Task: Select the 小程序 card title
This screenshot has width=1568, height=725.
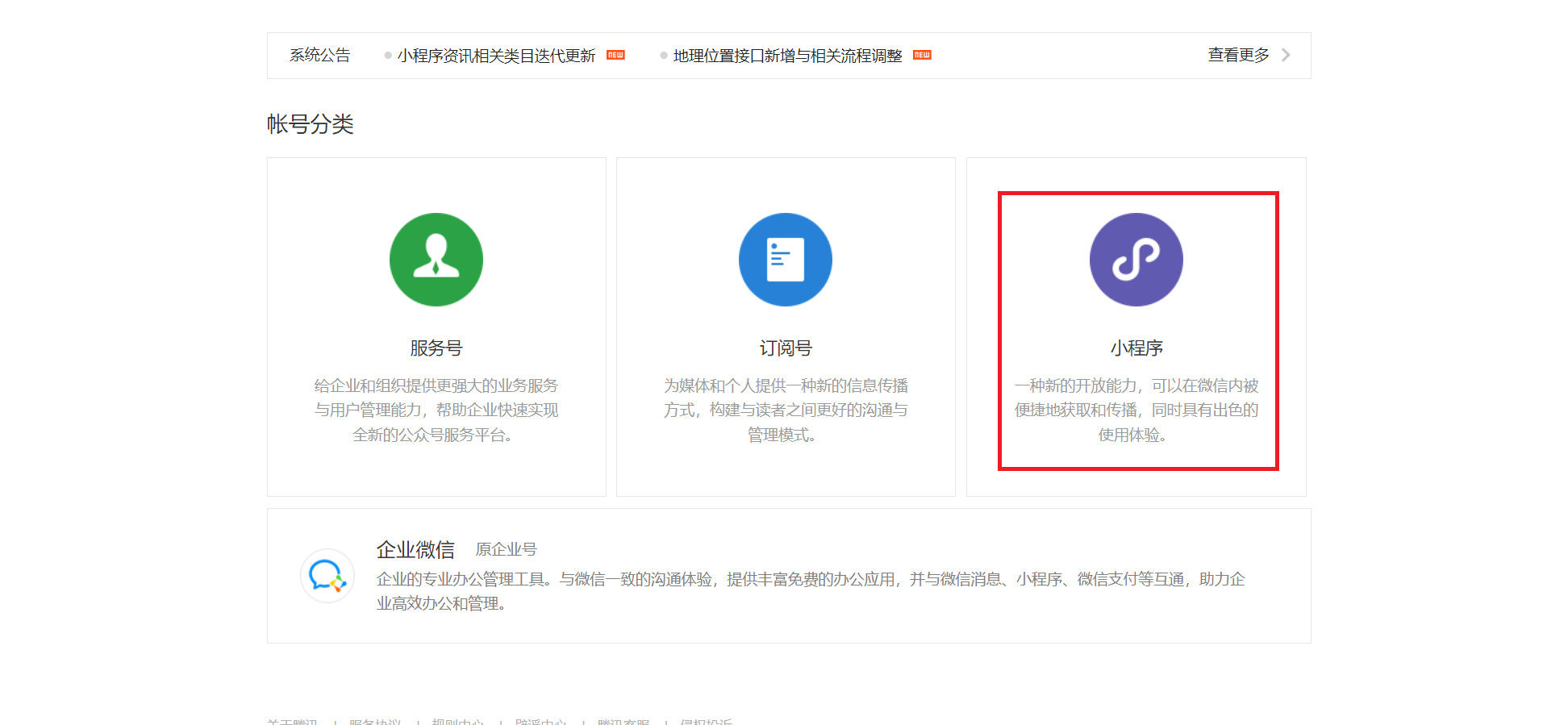Action: point(1136,348)
